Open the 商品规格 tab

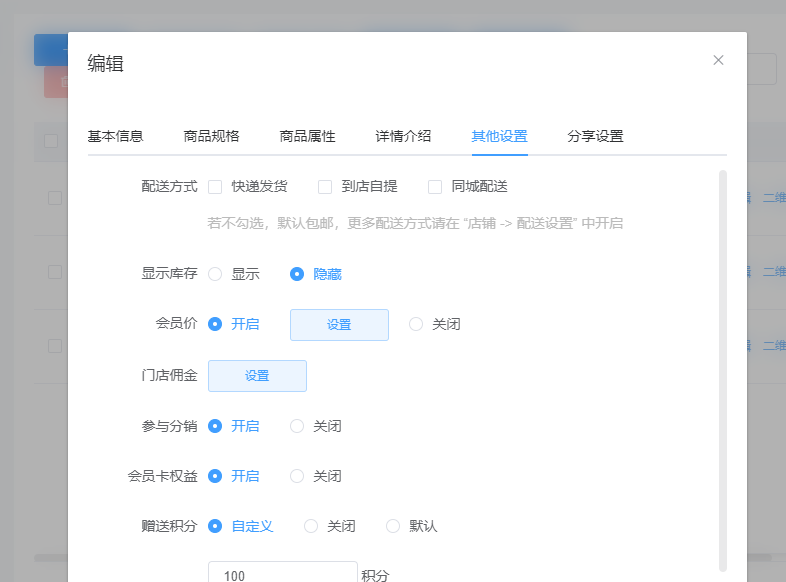pos(211,136)
